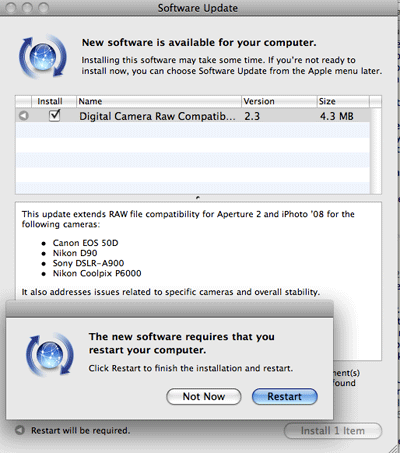Click 'Click Restart to finish the installation' text
400x453 pixels.
(191, 368)
